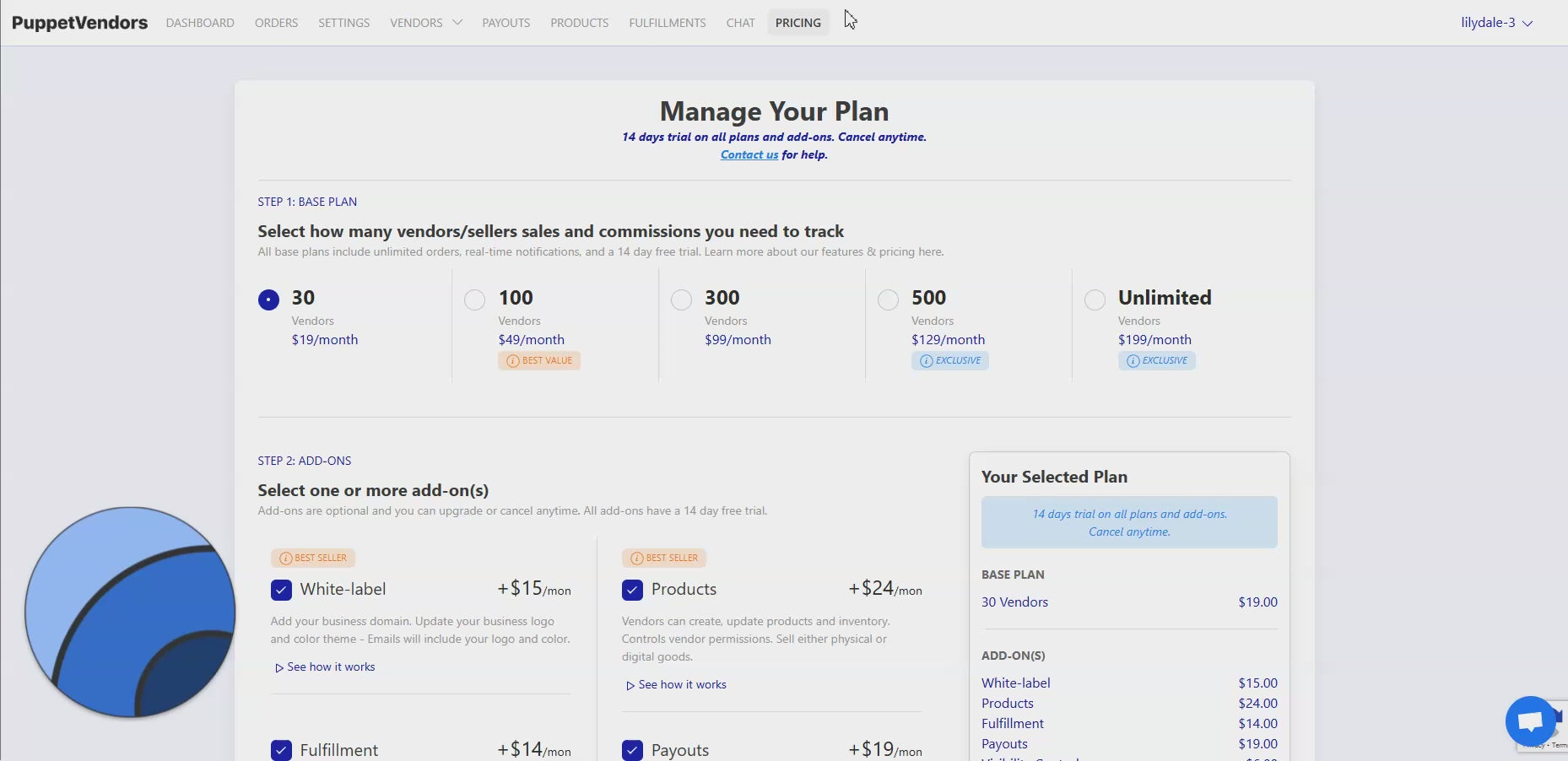Screen dimensions: 1568x761
Task: Click See how it works under Products
Action: pos(676,684)
